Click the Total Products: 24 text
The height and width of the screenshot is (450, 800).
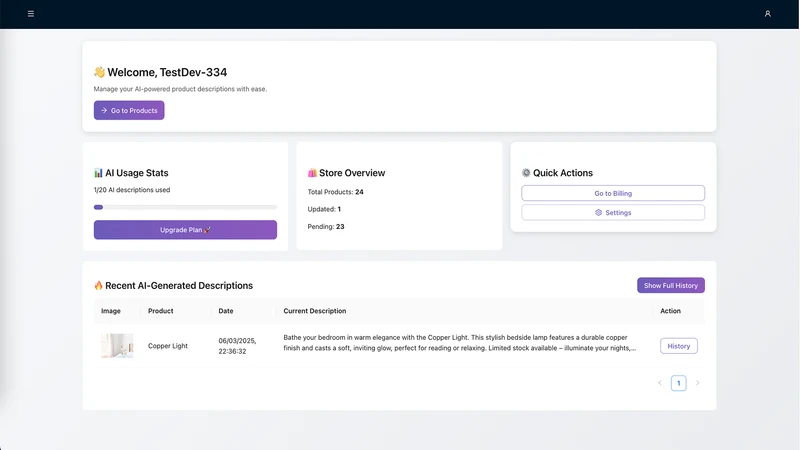coord(335,192)
